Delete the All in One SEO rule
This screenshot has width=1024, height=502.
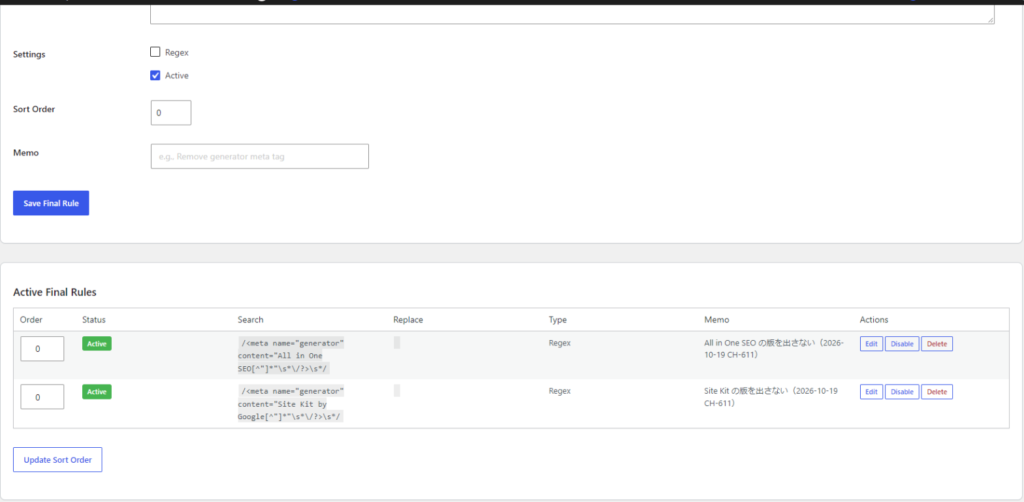click(936, 343)
